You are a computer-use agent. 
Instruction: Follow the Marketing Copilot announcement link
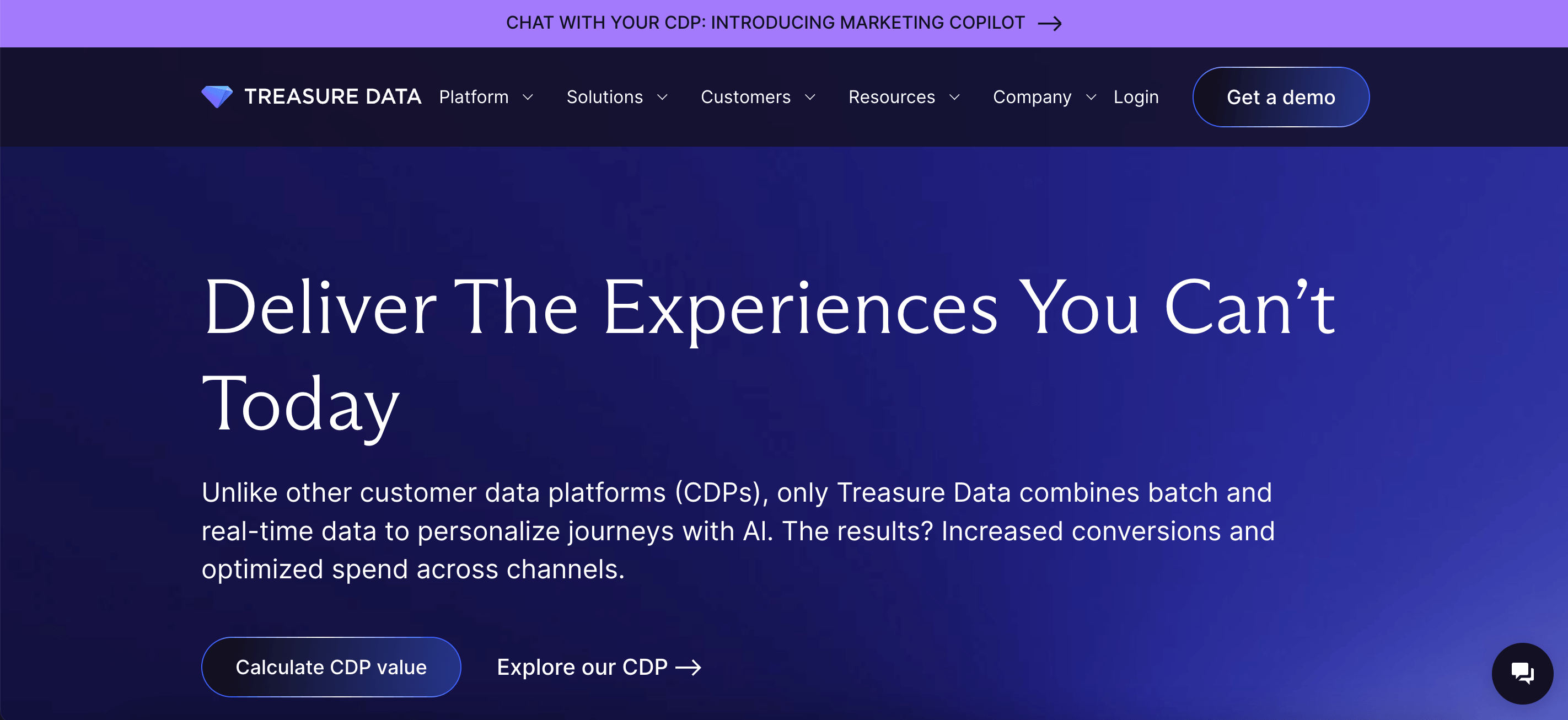pyautogui.click(x=766, y=23)
